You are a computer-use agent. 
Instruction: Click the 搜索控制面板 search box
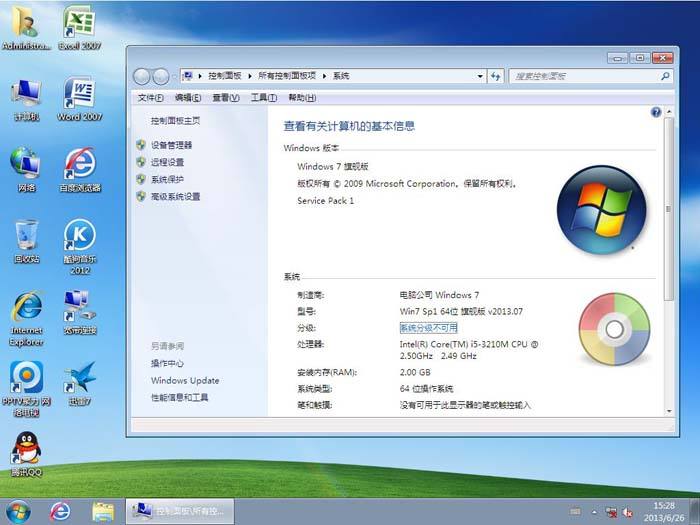[583, 76]
